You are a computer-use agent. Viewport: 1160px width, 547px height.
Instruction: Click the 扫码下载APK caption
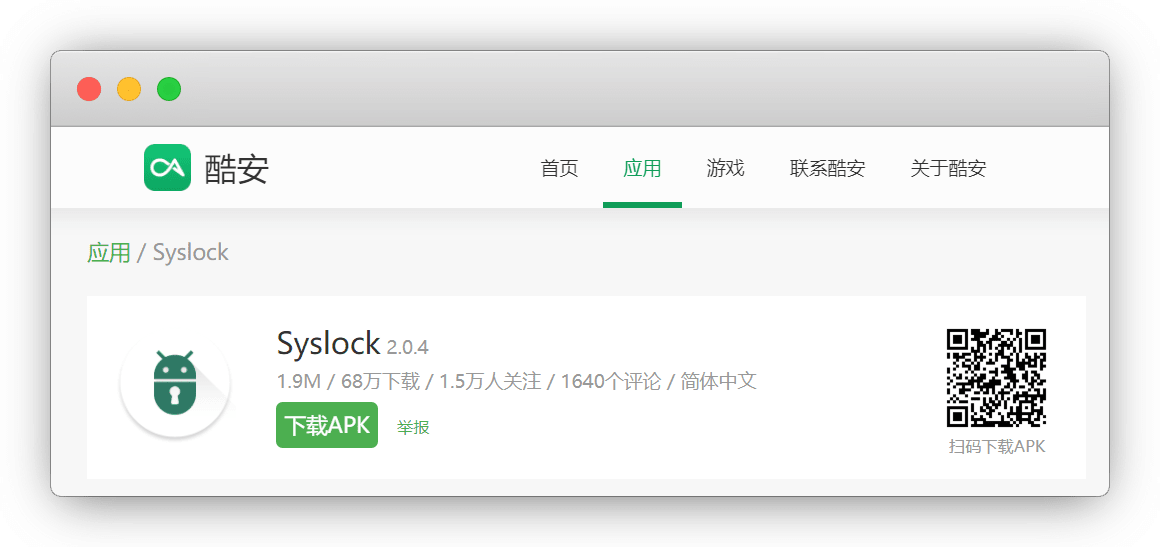(x=997, y=446)
